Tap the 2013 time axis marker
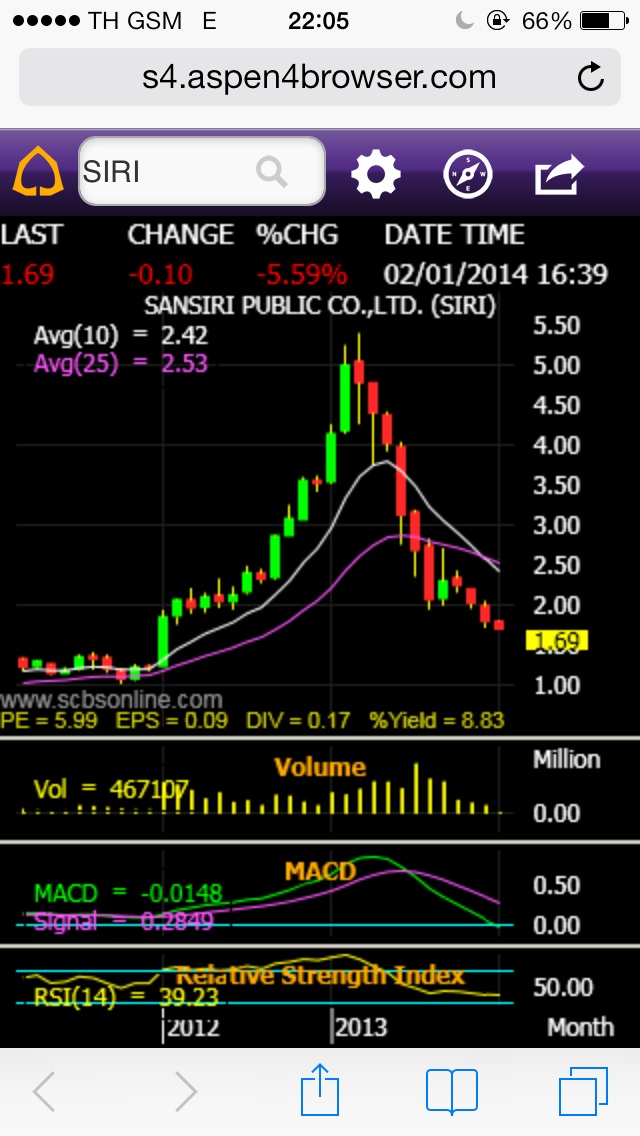 click(360, 1027)
